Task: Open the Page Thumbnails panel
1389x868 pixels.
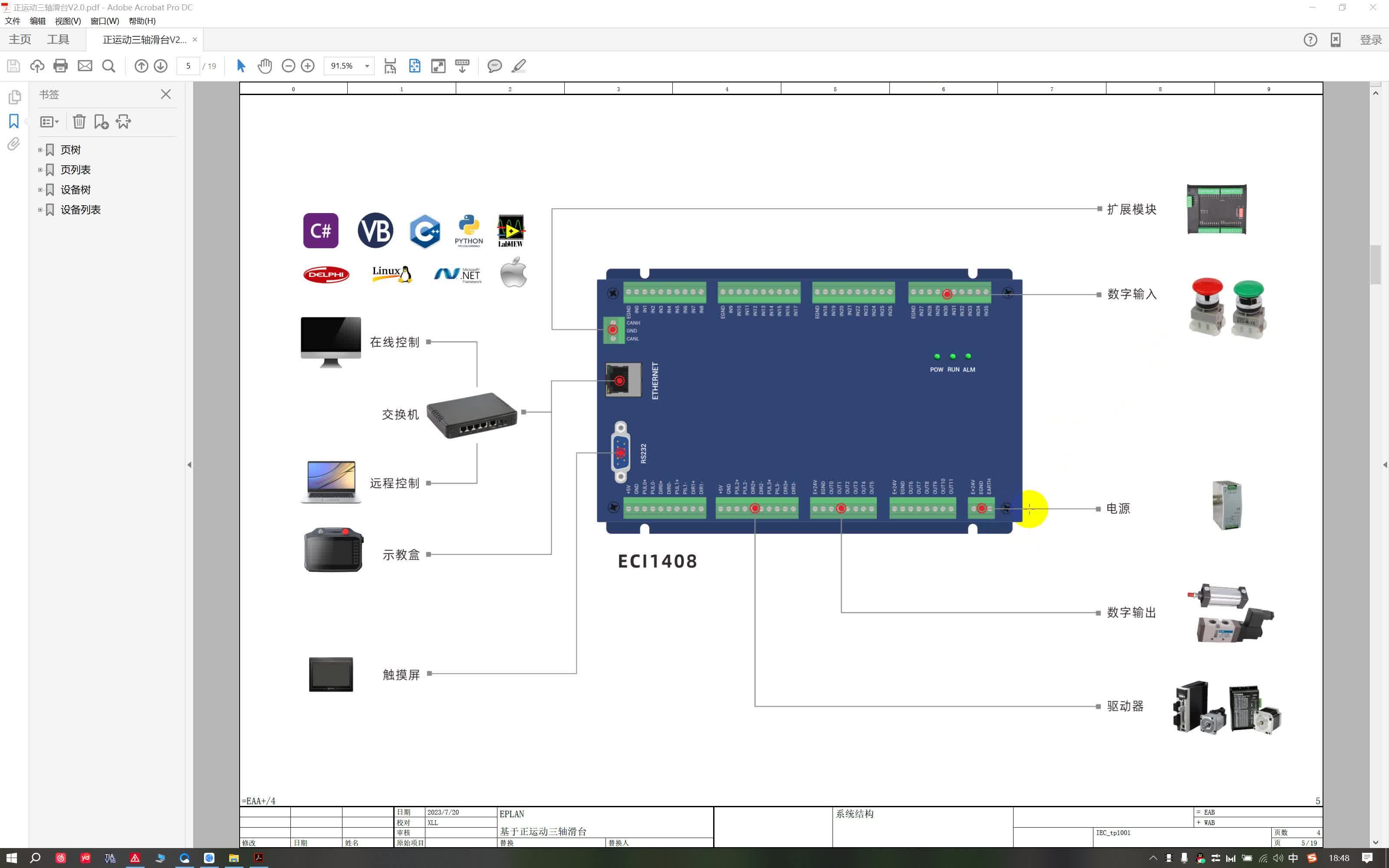Action: (x=14, y=98)
